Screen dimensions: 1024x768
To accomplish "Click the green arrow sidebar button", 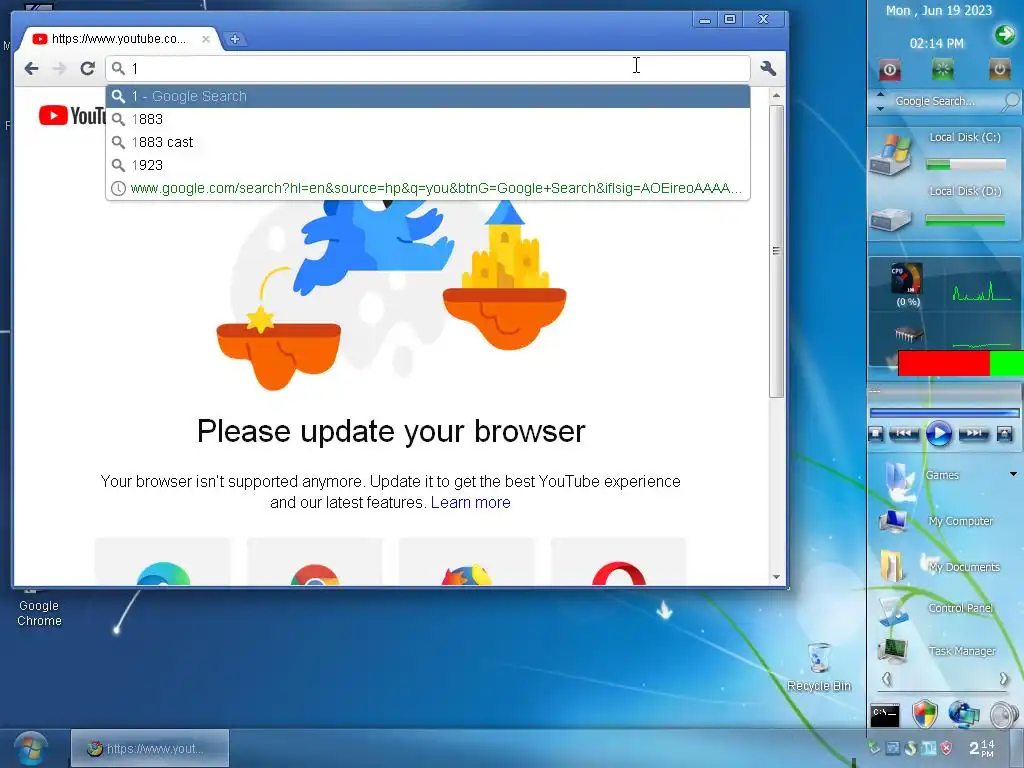I will 1004,35.
